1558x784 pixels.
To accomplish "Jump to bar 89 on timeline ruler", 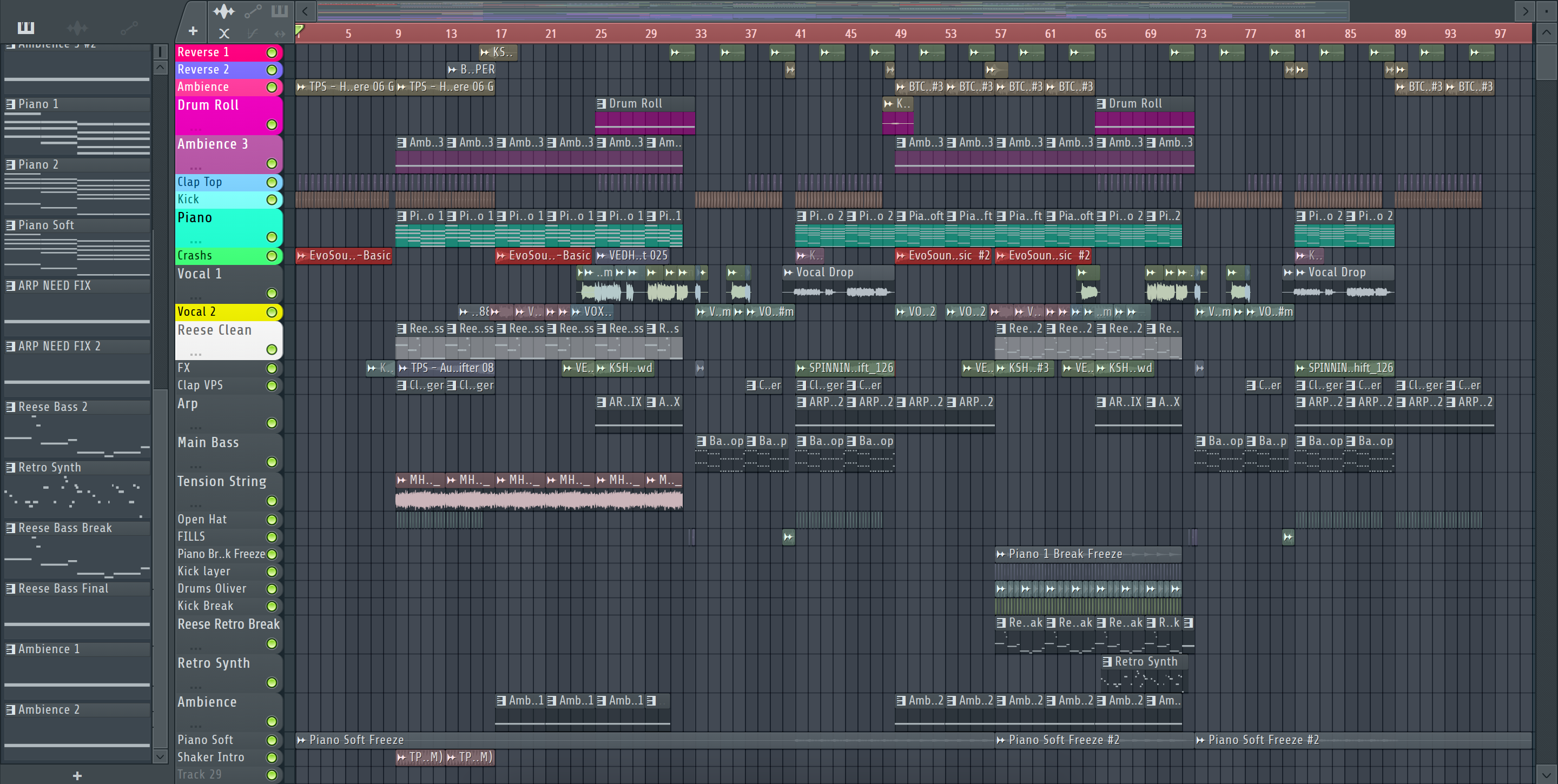I will tap(1400, 34).
